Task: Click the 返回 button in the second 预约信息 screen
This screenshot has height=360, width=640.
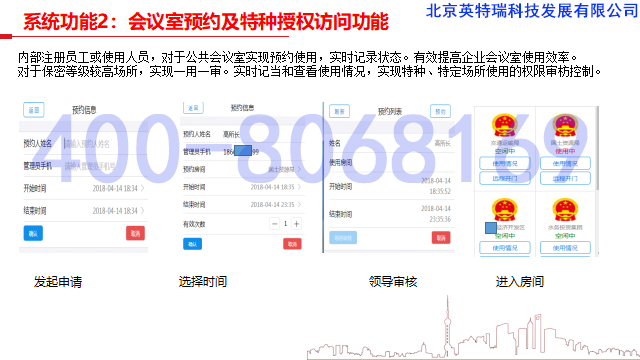Action: (x=193, y=108)
